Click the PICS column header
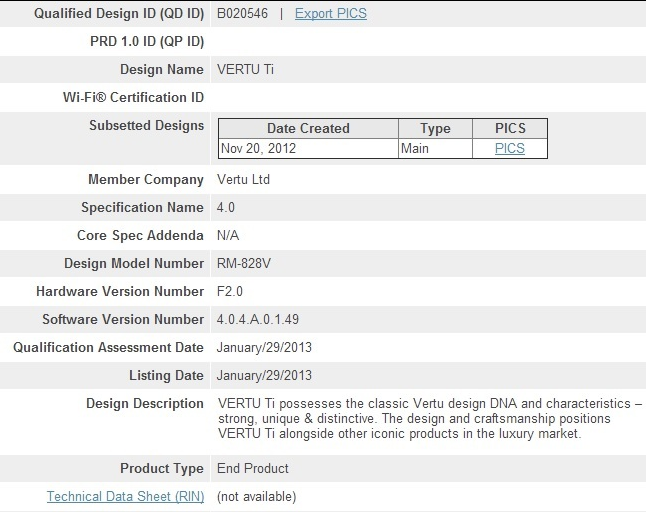The width and height of the screenshot is (646, 512). [x=510, y=129]
